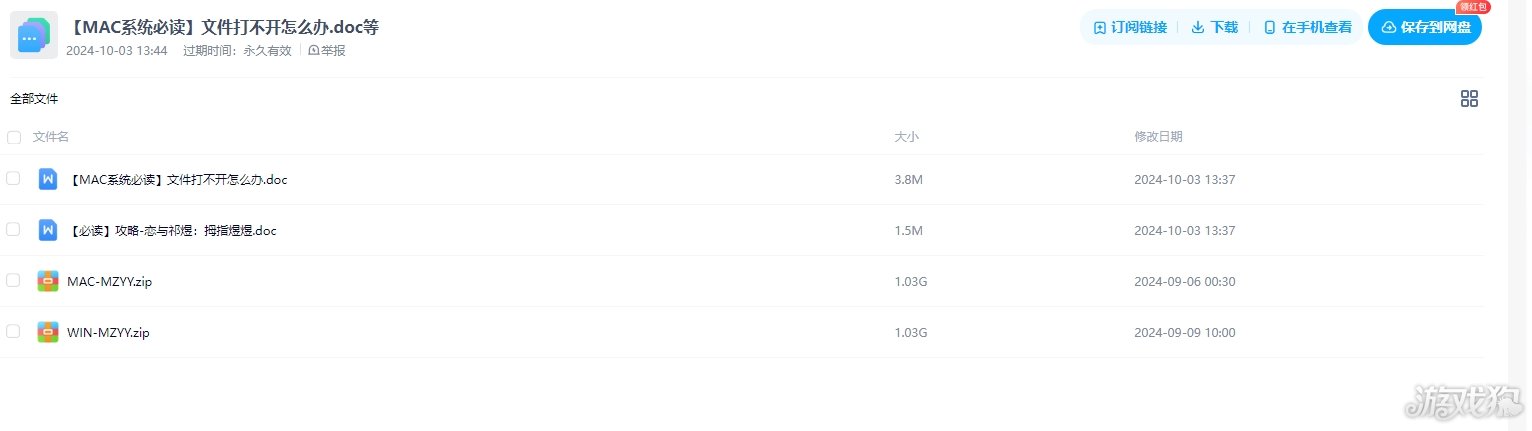Click 订阅链接 subscribe link button
1532x431 pixels.
(1131, 28)
